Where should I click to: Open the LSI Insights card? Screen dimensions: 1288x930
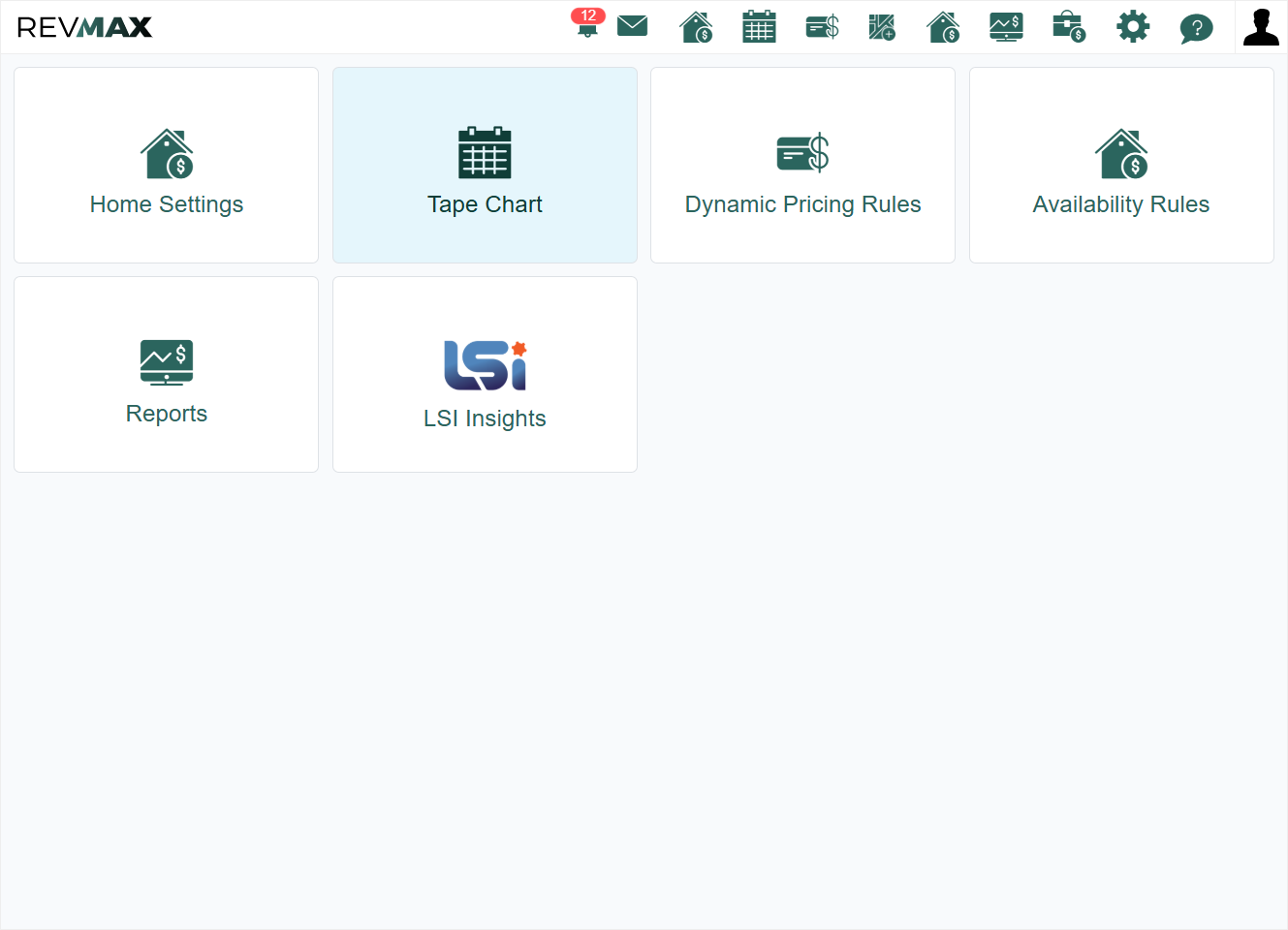(x=485, y=374)
